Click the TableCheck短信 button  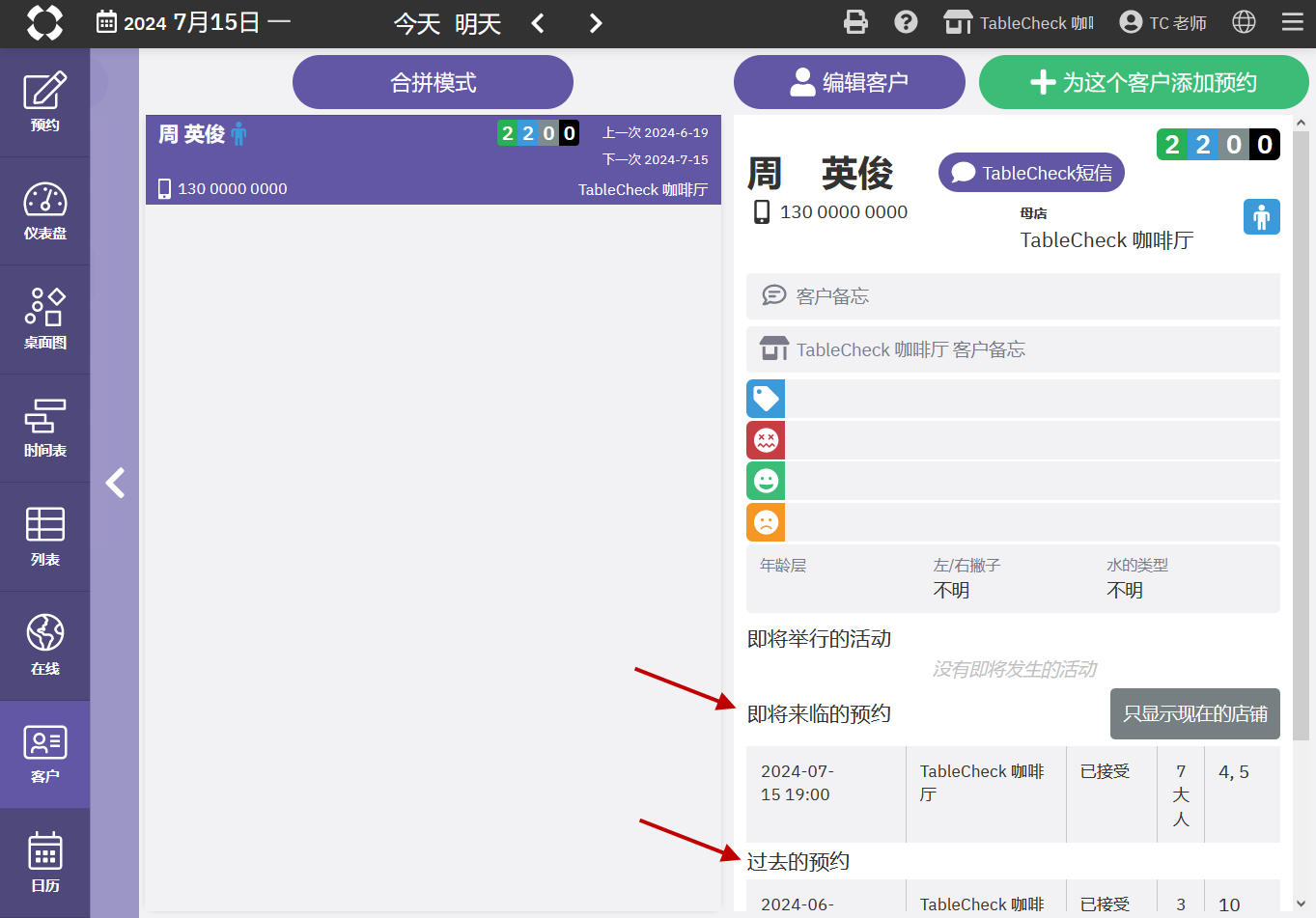pos(1031,173)
